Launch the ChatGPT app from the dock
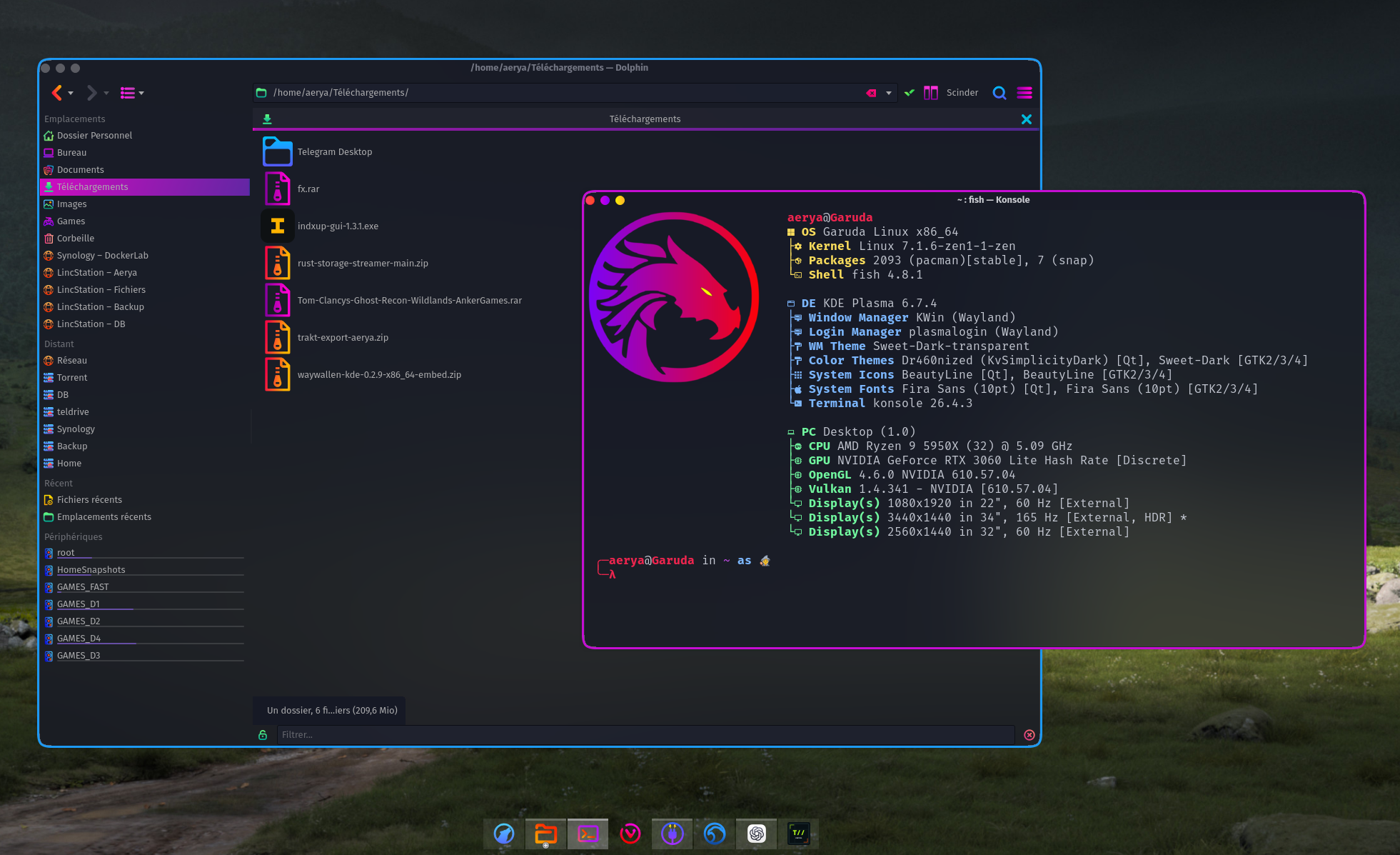Screen dimensions: 1400x855 (756, 834)
